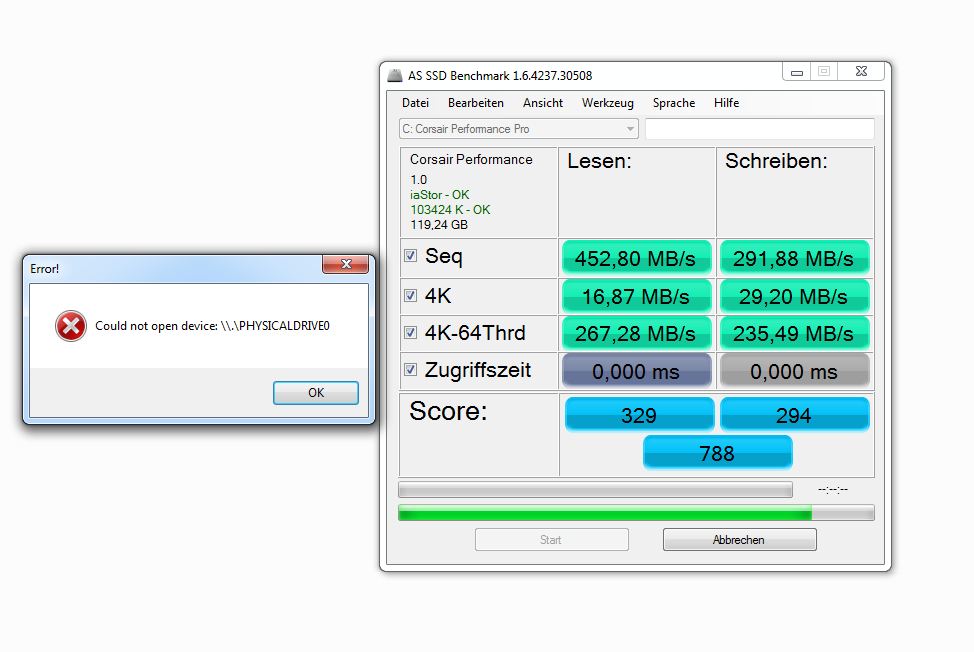Open the Hilfe menu
This screenshot has width=974, height=652.
[726, 103]
